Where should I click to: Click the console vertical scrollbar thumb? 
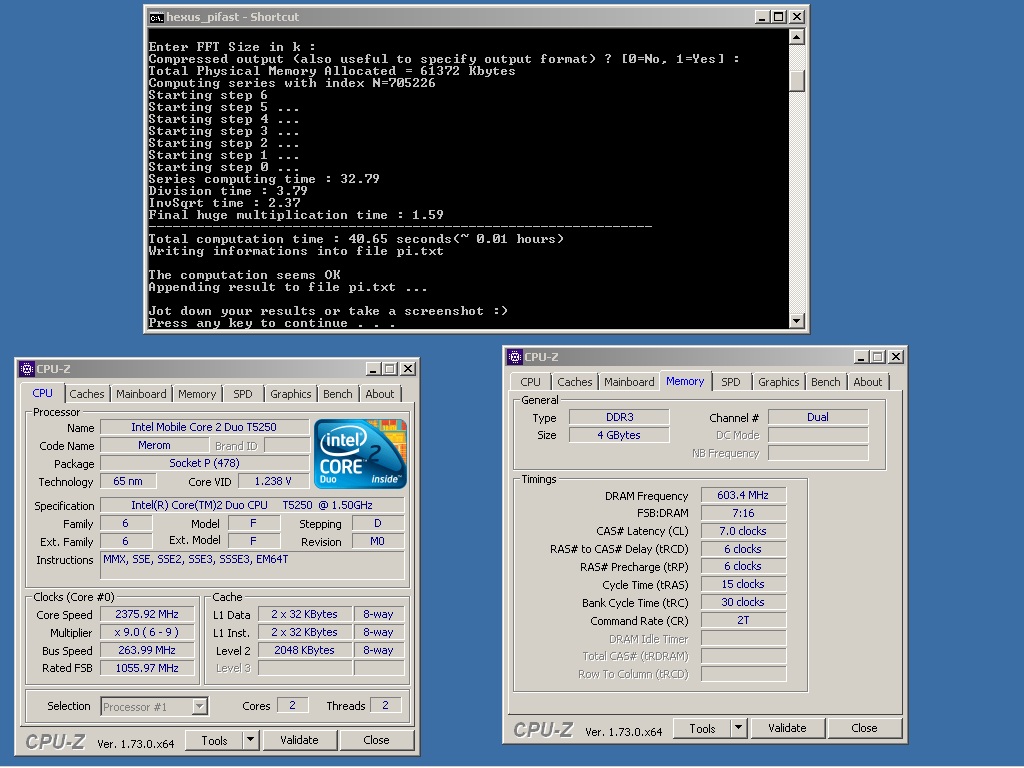click(x=796, y=80)
